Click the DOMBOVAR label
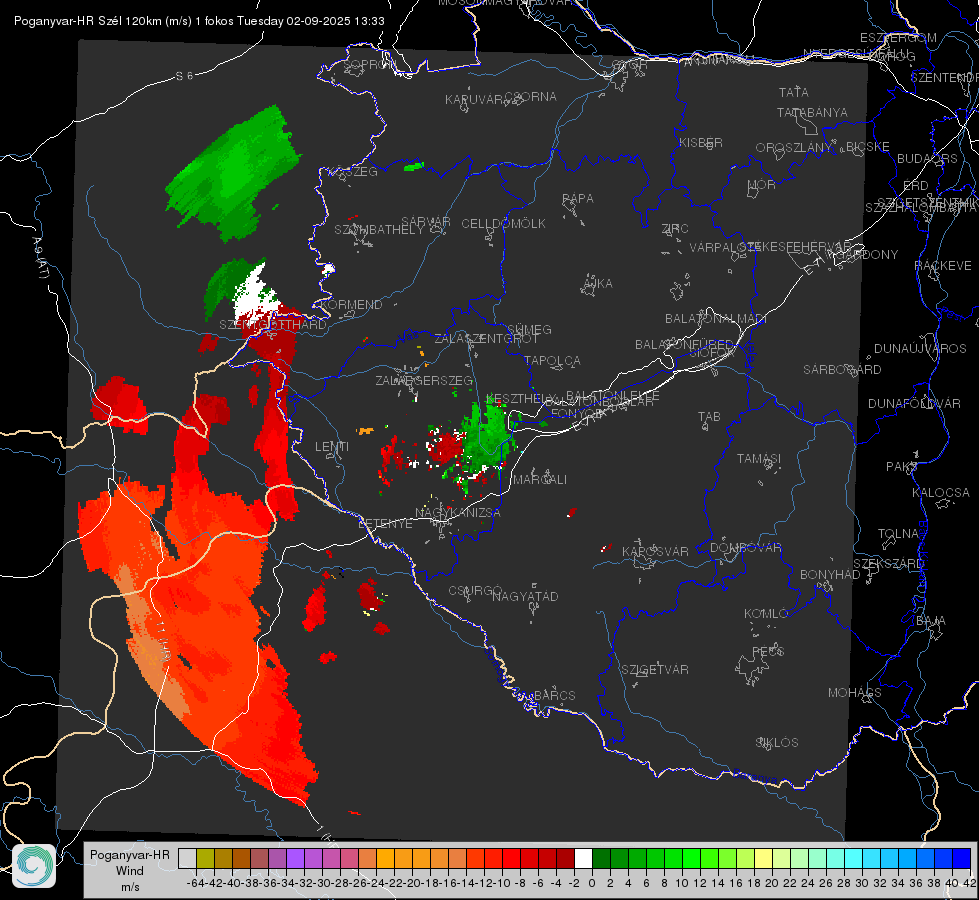Screen dimensions: 979x900 click(745, 547)
